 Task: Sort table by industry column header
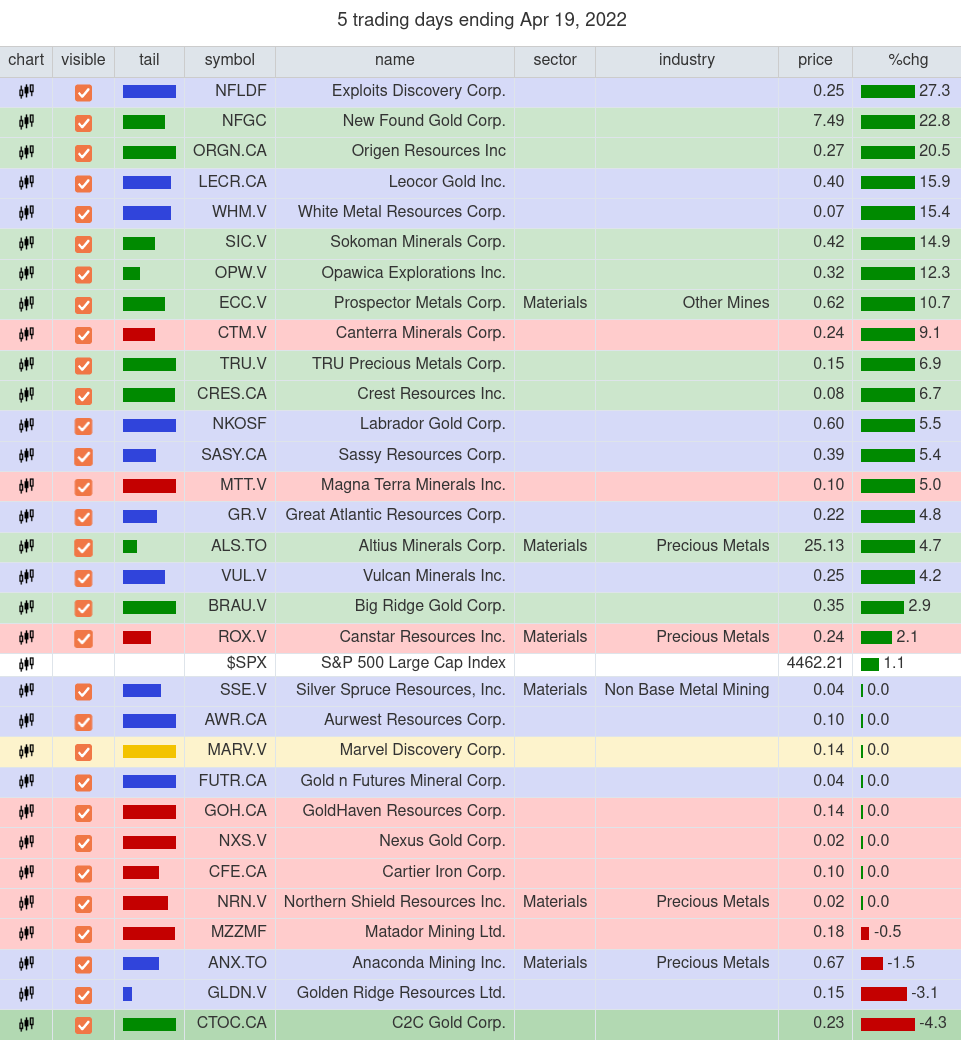click(x=686, y=61)
